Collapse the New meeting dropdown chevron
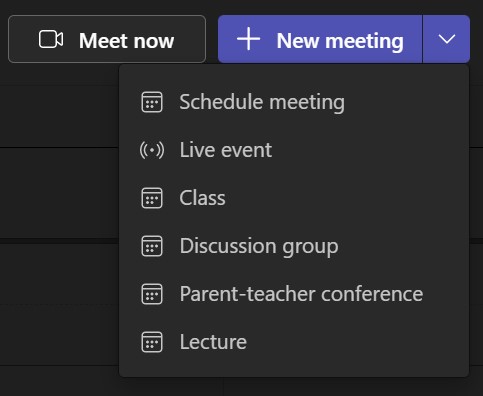483x396 pixels. (446, 39)
